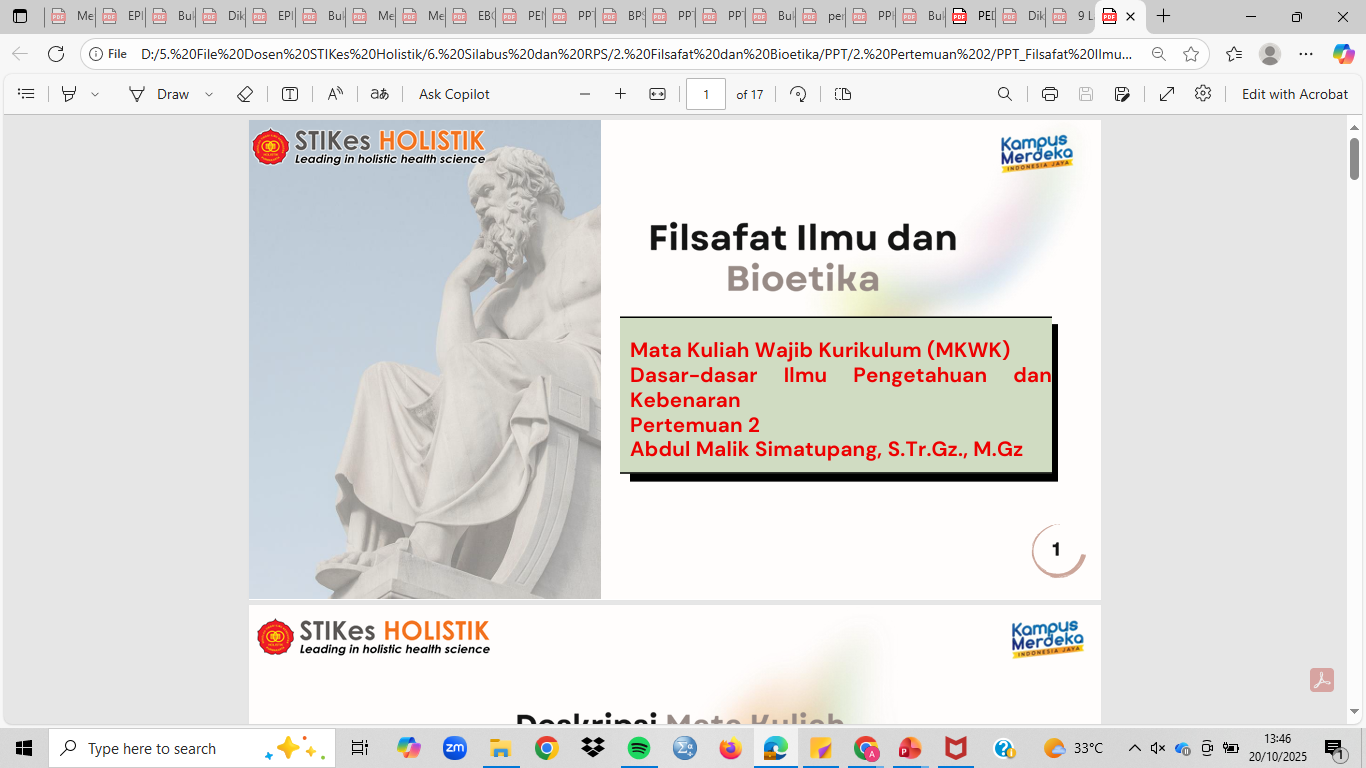Rotate the PDF page

click(x=798, y=94)
